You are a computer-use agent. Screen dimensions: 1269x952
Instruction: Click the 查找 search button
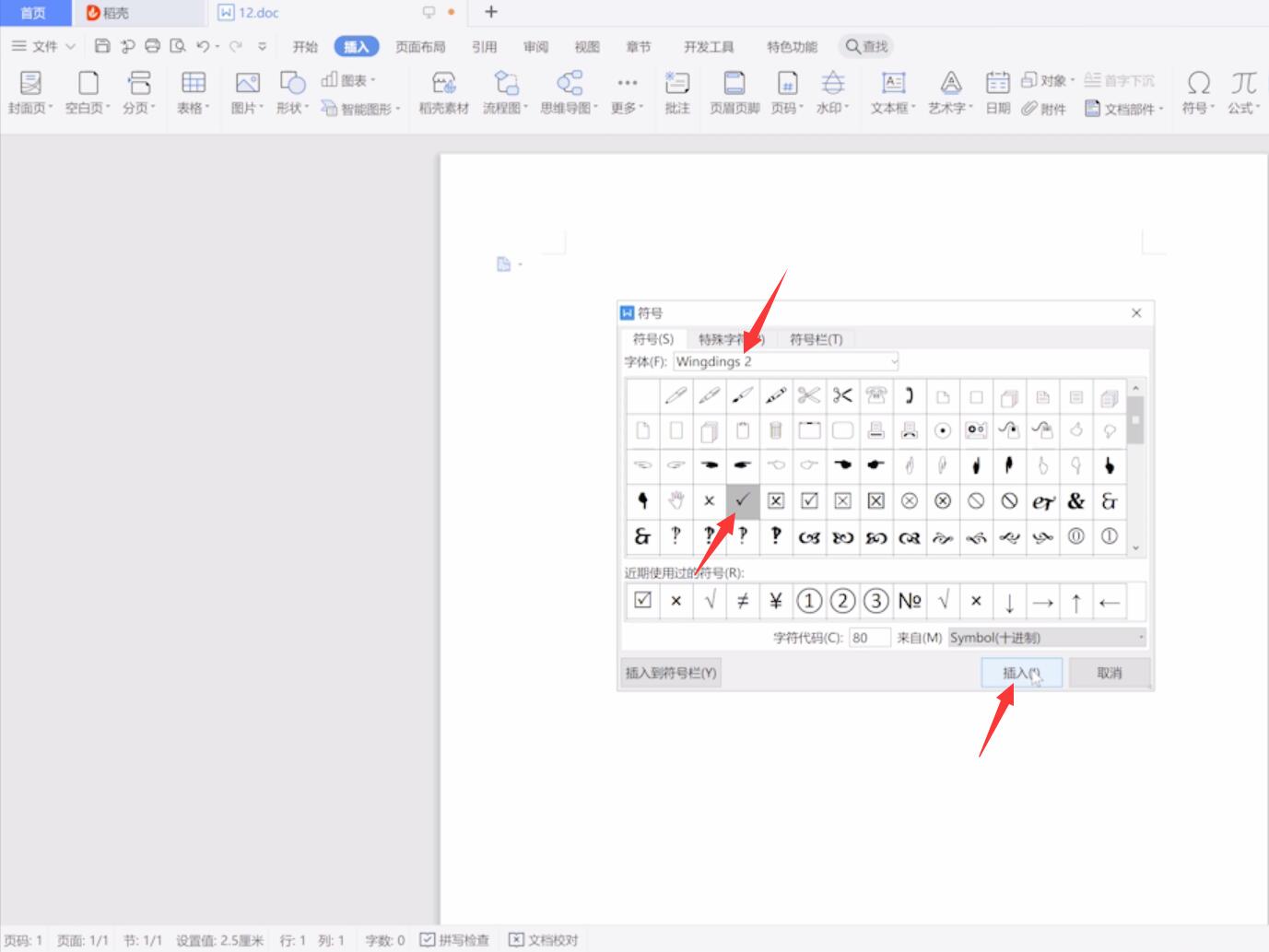(x=866, y=46)
